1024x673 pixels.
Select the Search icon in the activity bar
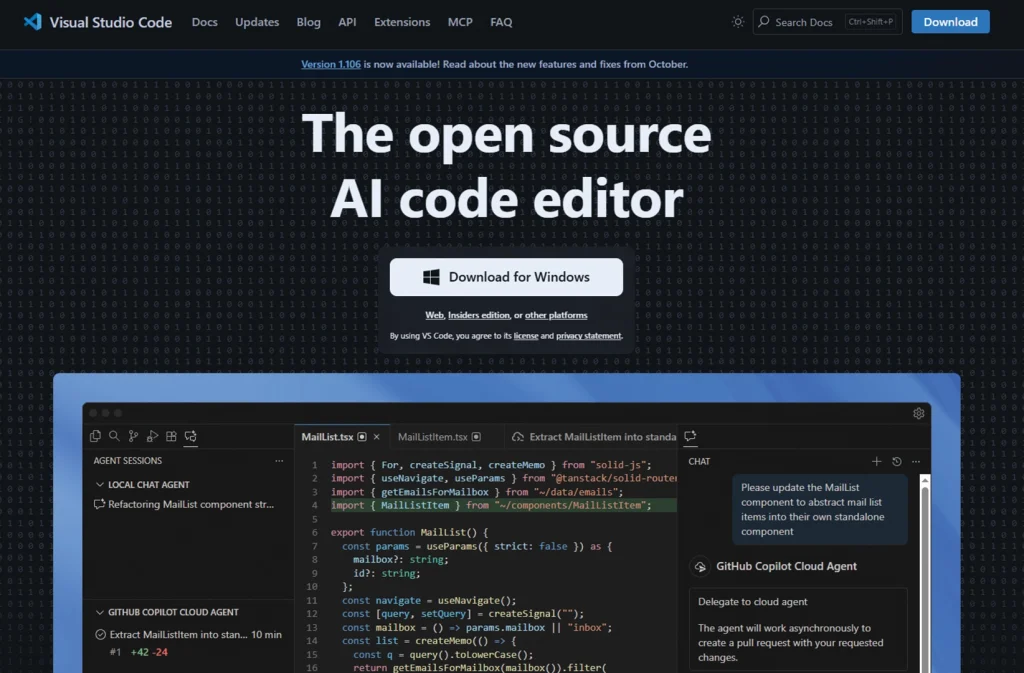[113, 437]
